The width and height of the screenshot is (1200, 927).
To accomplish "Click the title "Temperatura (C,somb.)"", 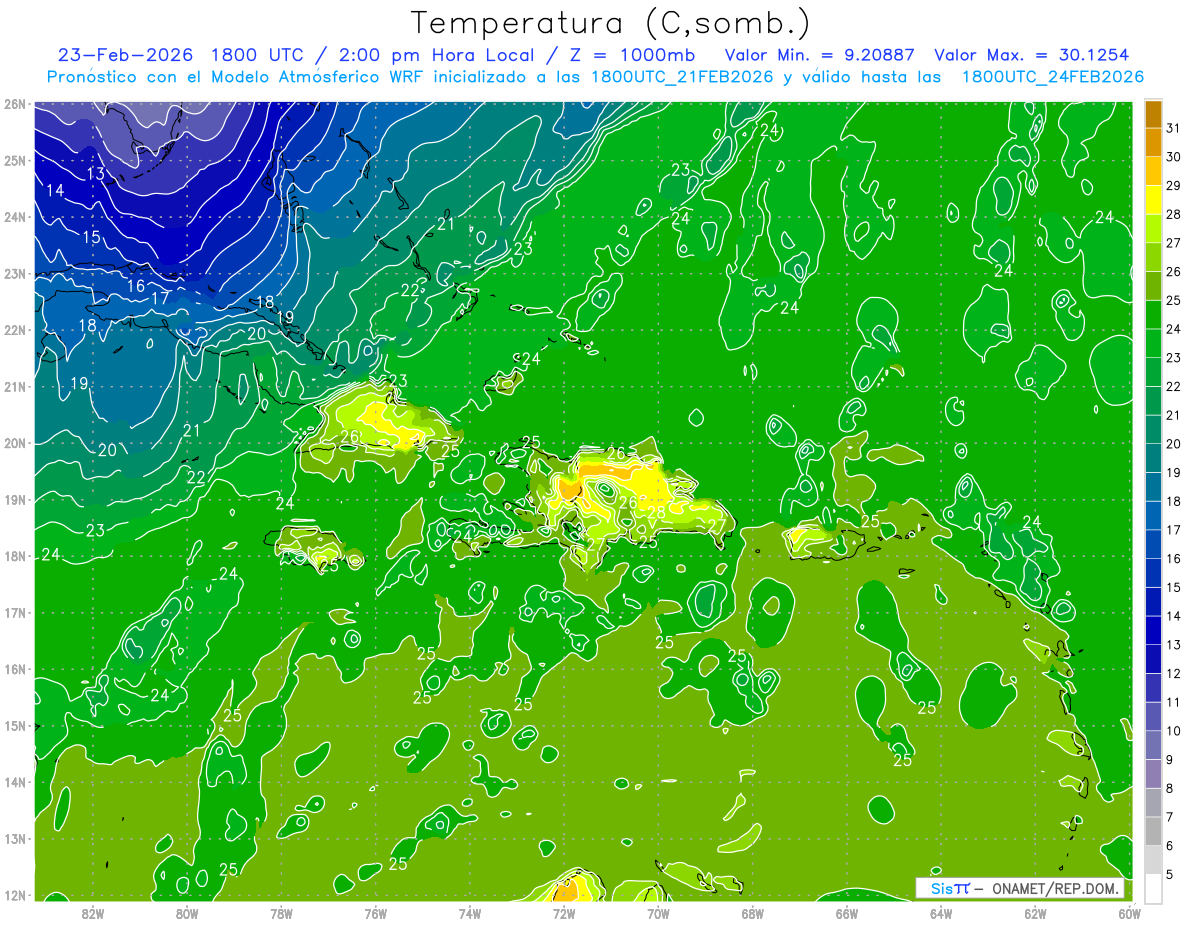I will 610,23.
